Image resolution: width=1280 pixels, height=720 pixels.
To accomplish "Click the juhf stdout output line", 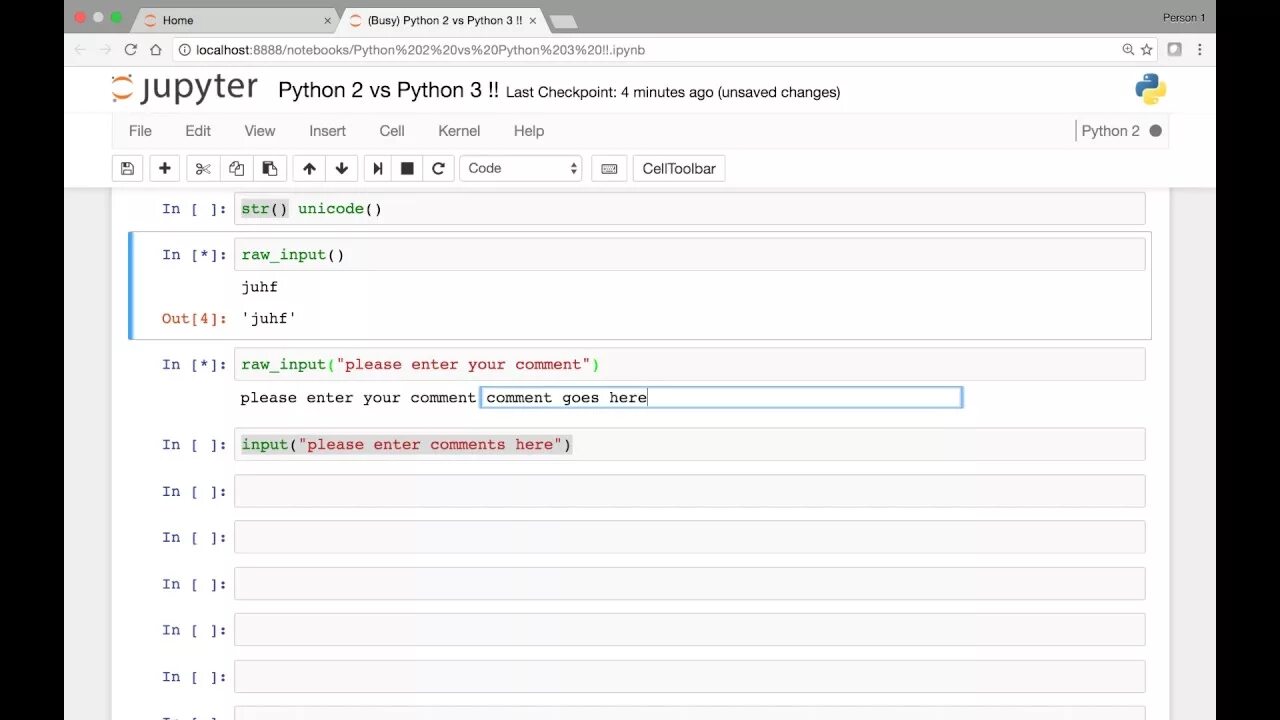I will 259,287.
